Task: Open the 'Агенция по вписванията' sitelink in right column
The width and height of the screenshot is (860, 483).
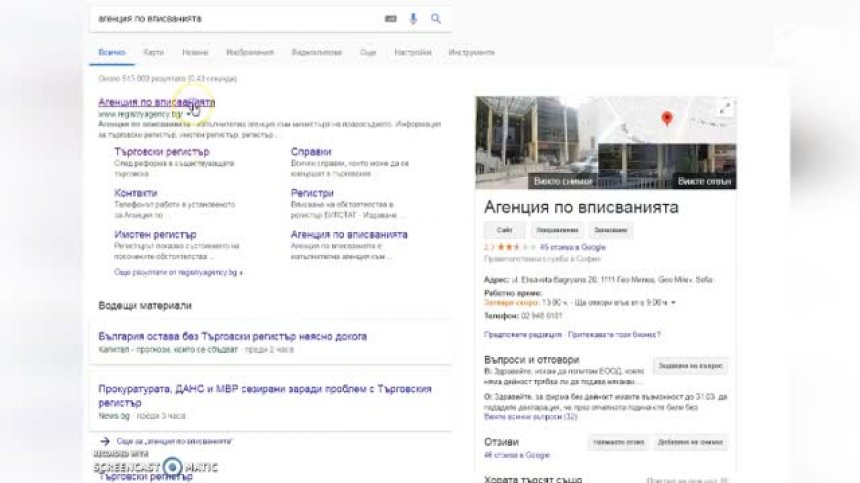Action: point(349,235)
